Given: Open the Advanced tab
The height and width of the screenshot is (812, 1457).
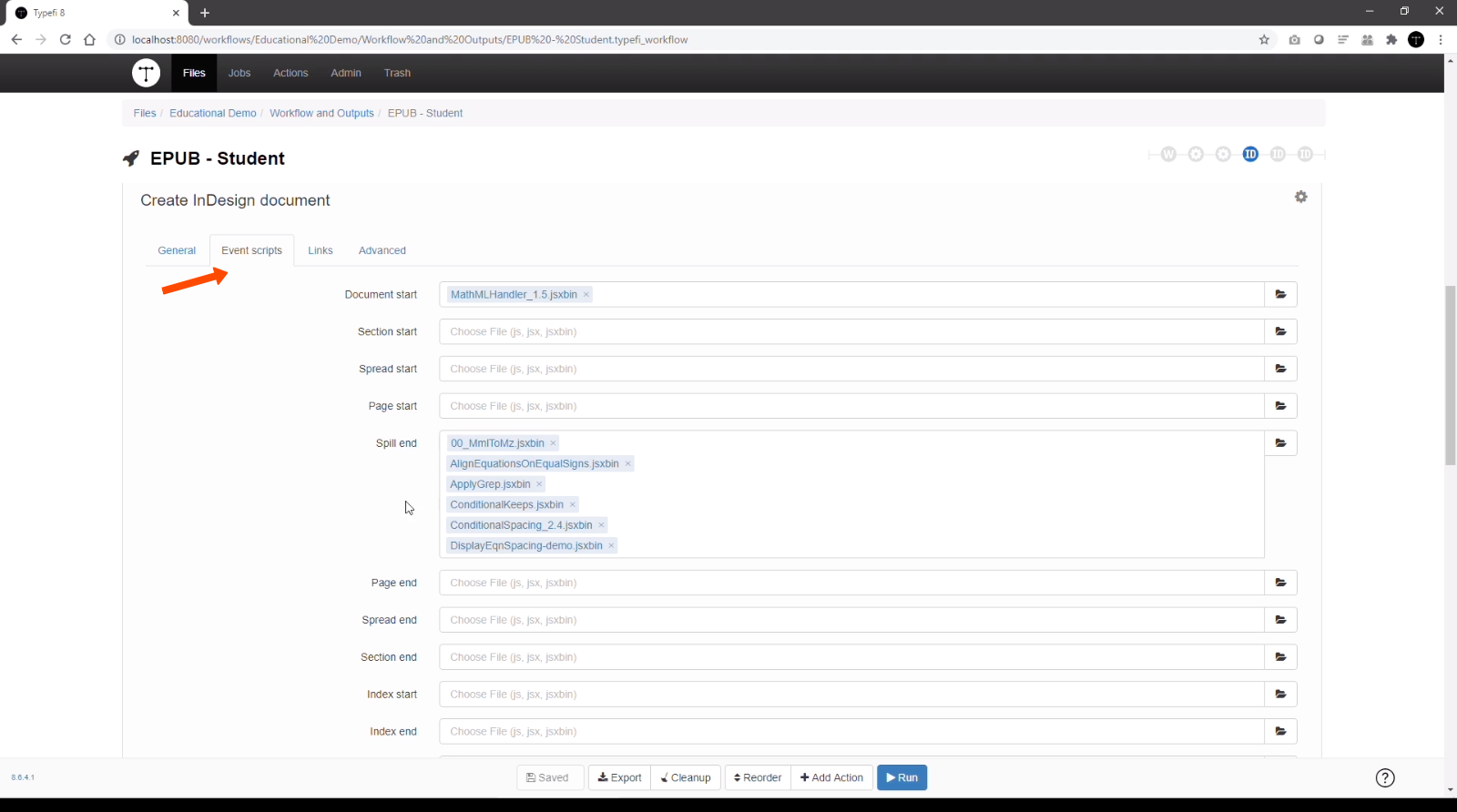Looking at the screenshot, I should pos(382,250).
